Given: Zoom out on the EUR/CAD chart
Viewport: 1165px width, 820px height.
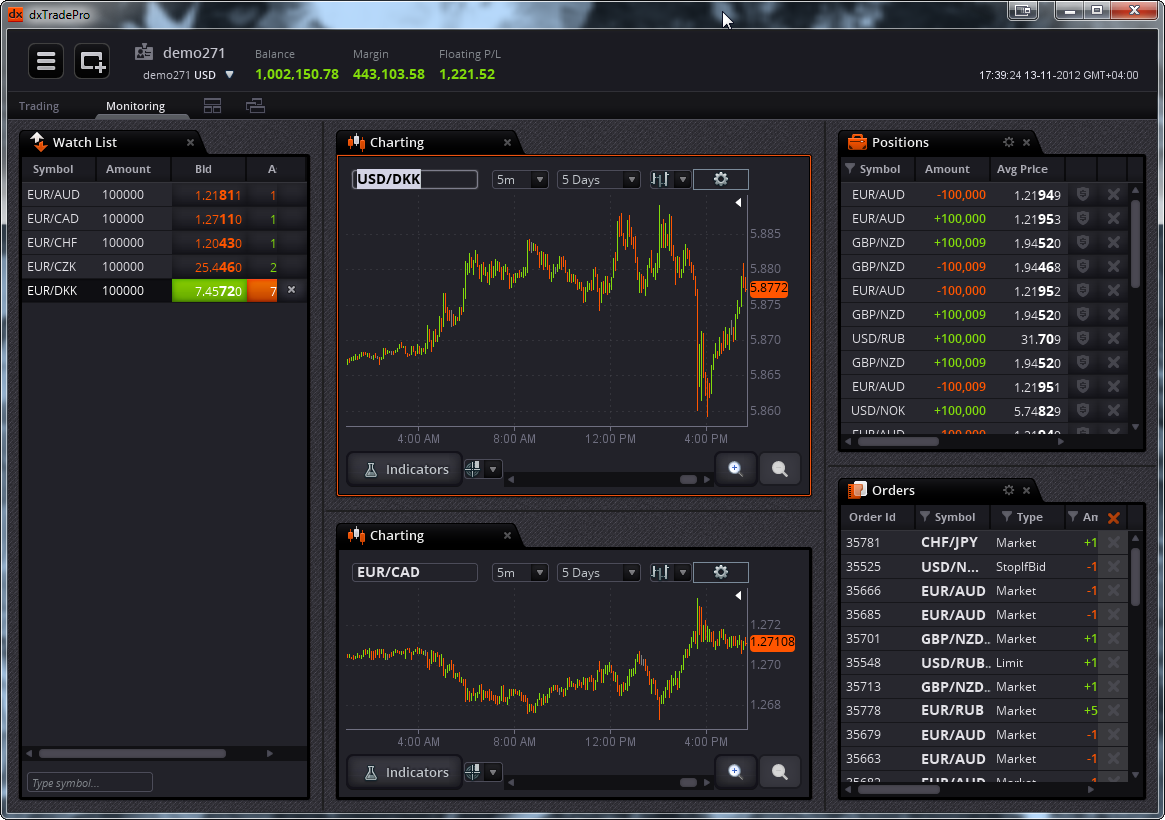Looking at the screenshot, I should pyautogui.click(x=779, y=771).
